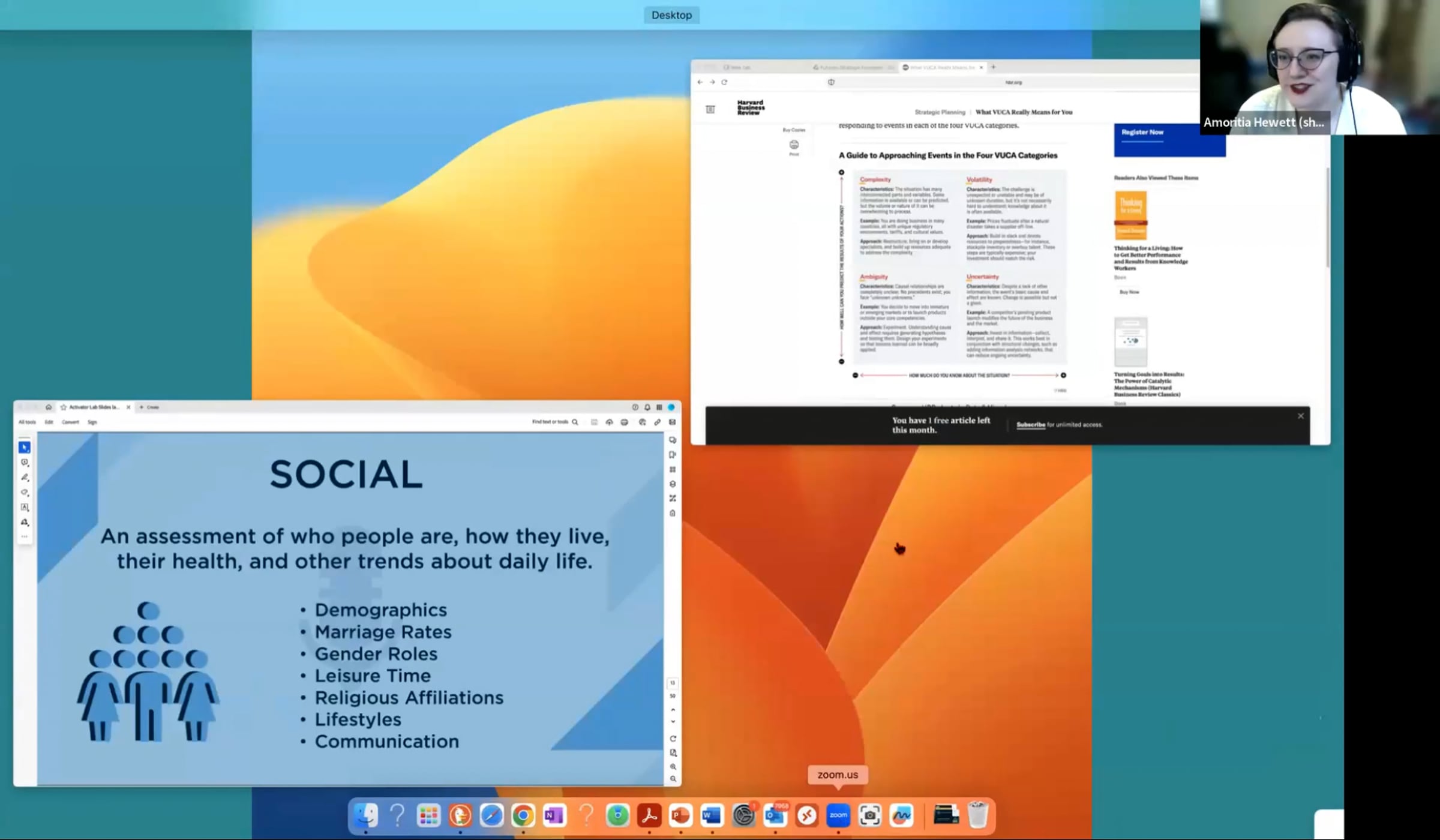Click the hbr.org address bar
The image size is (1440, 840).
tap(1013, 82)
